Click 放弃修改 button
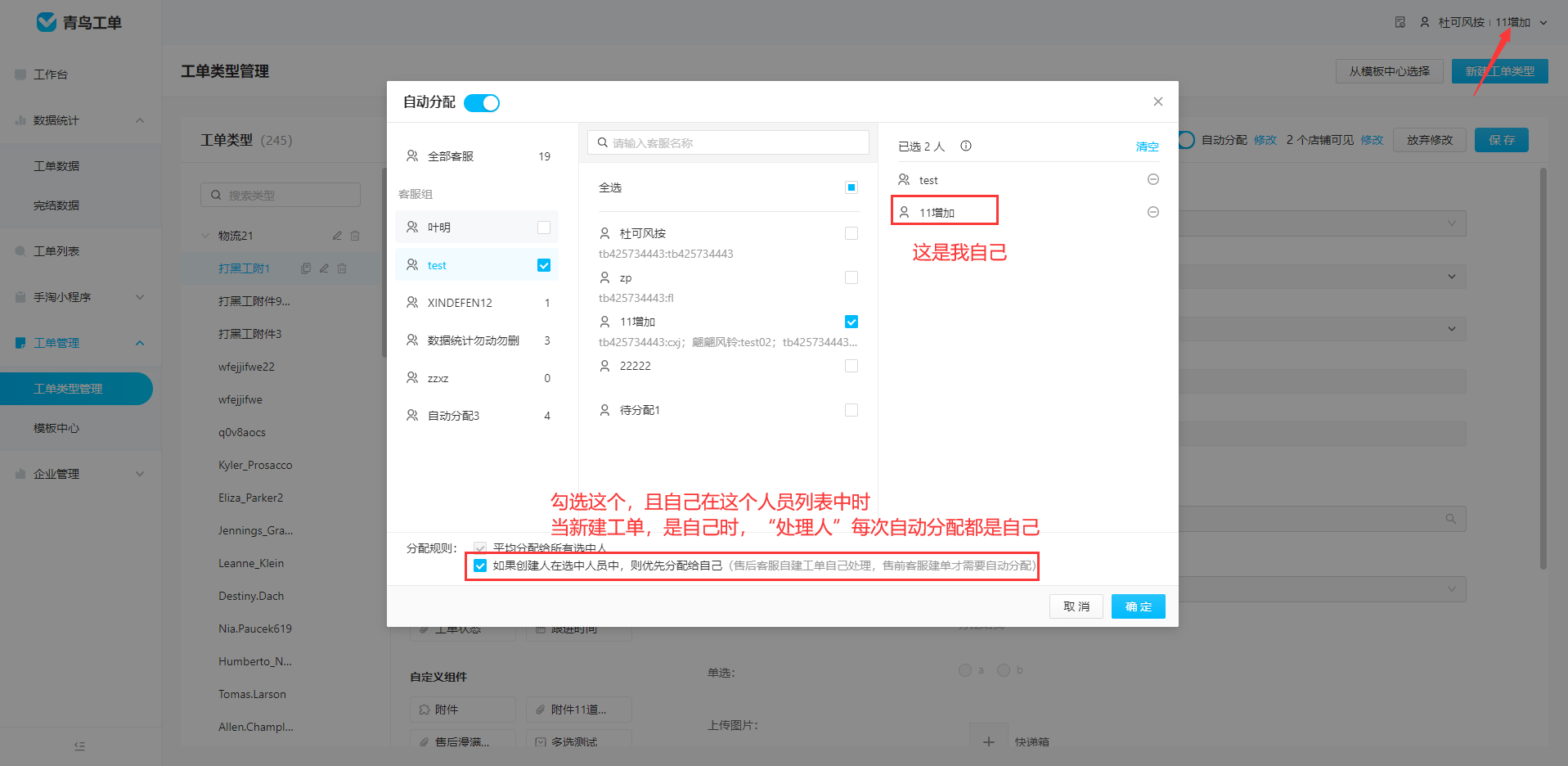Viewport: 1568px width, 766px height. (1430, 140)
